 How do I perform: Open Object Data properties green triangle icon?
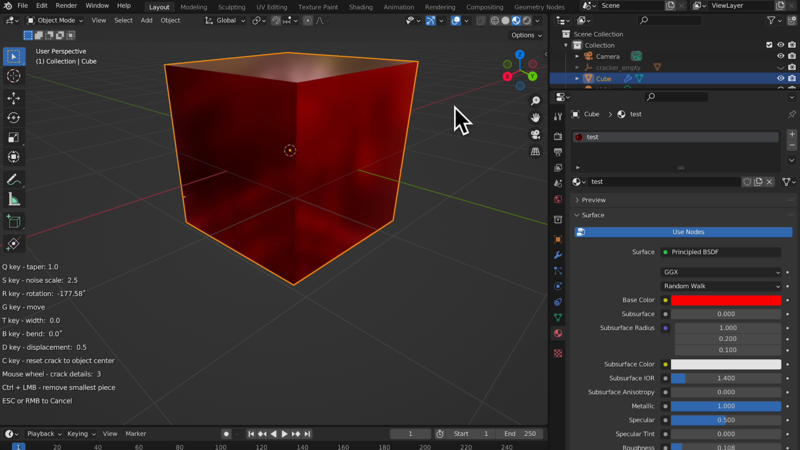click(x=558, y=317)
